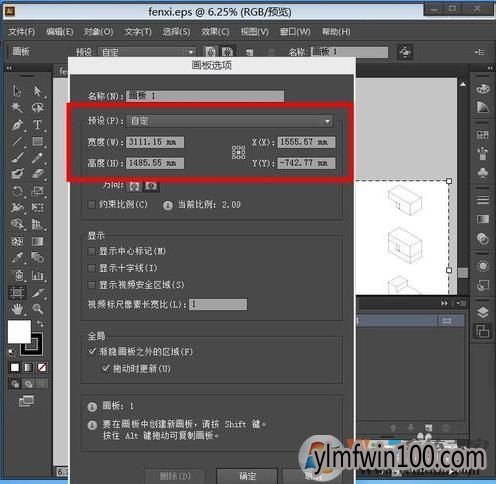This screenshot has height=484, width=496.
Task: Click the reference point grid icon
Action: [238, 152]
